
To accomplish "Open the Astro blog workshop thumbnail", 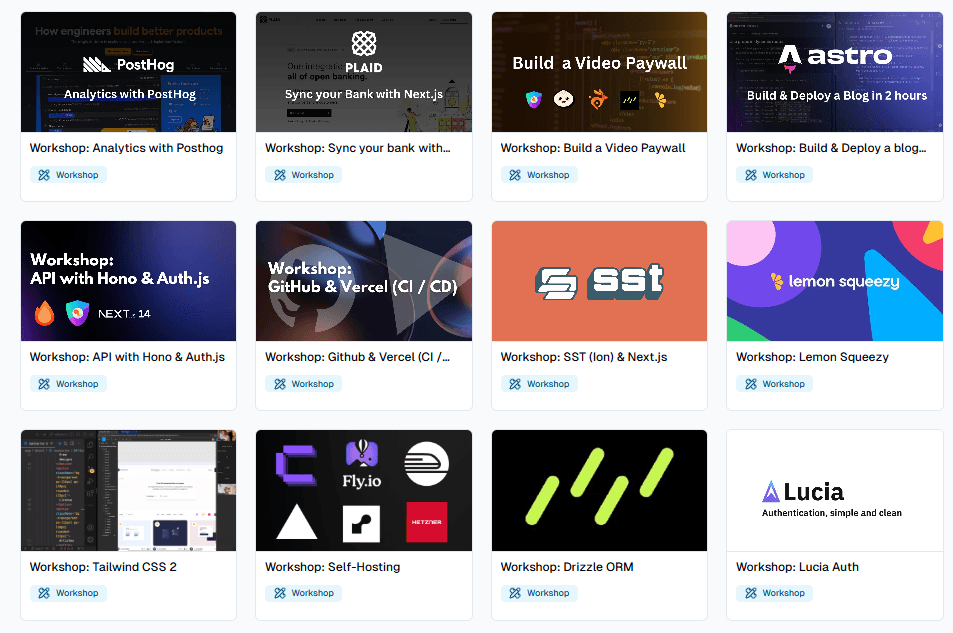I will tap(834, 72).
